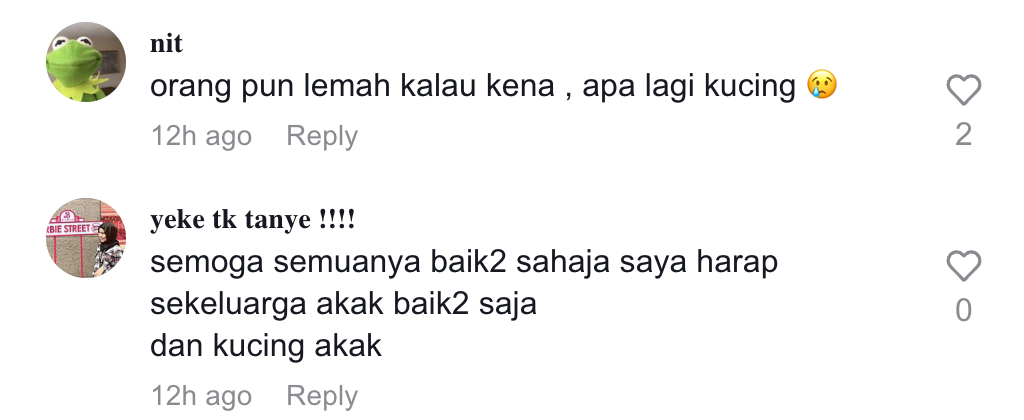Open the Kermit frog profile picture
Viewport: 1024px width, 420px height.
coord(86,62)
